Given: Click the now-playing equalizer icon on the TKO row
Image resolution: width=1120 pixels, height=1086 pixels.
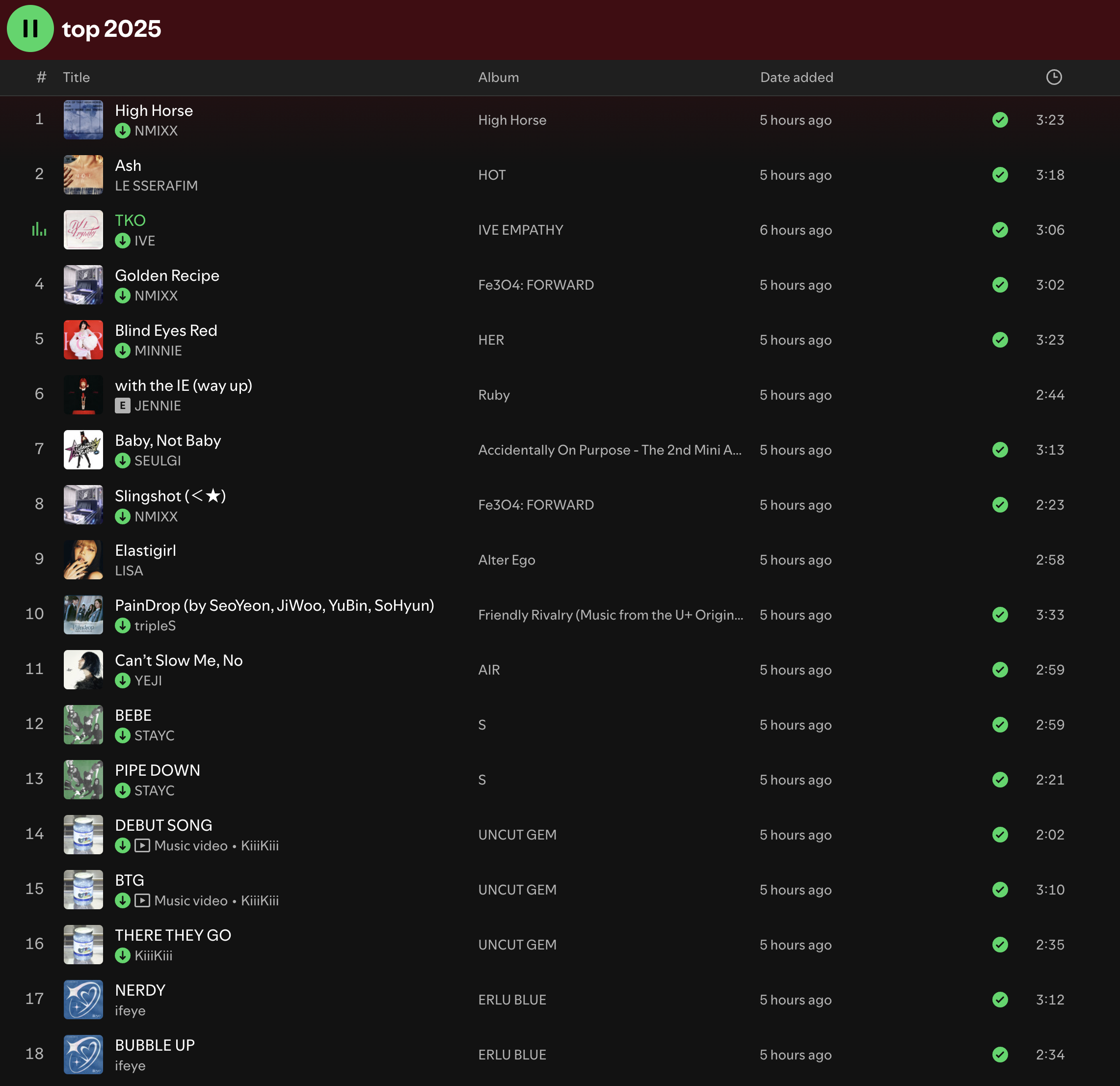Looking at the screenshot, I should [x=39, y=229].
